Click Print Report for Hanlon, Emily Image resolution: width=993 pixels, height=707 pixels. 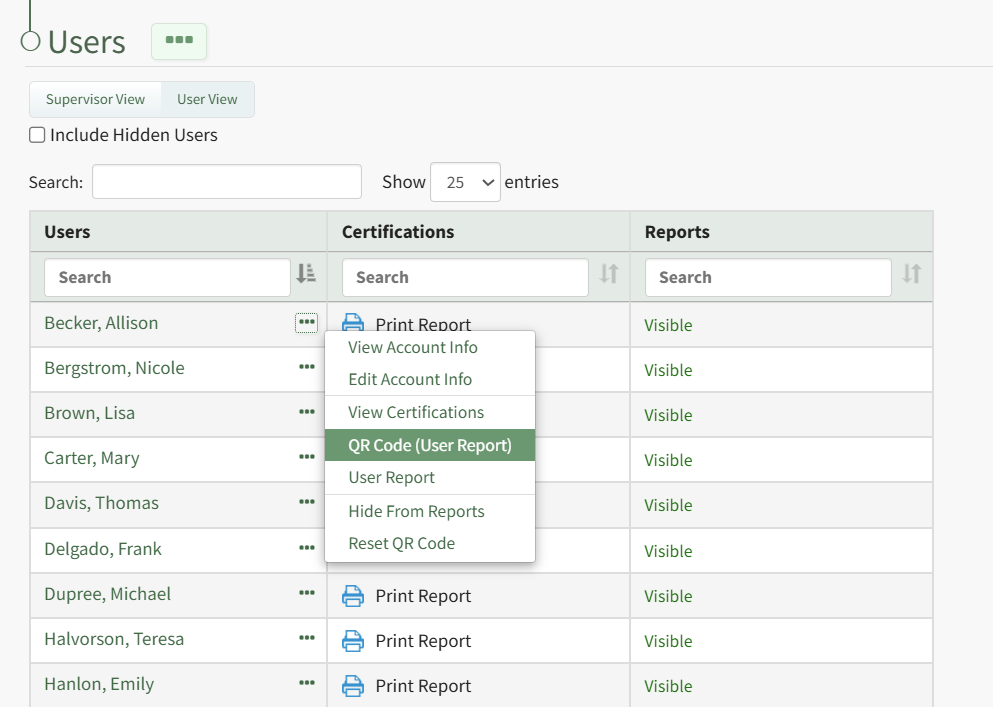click(423, 686)
